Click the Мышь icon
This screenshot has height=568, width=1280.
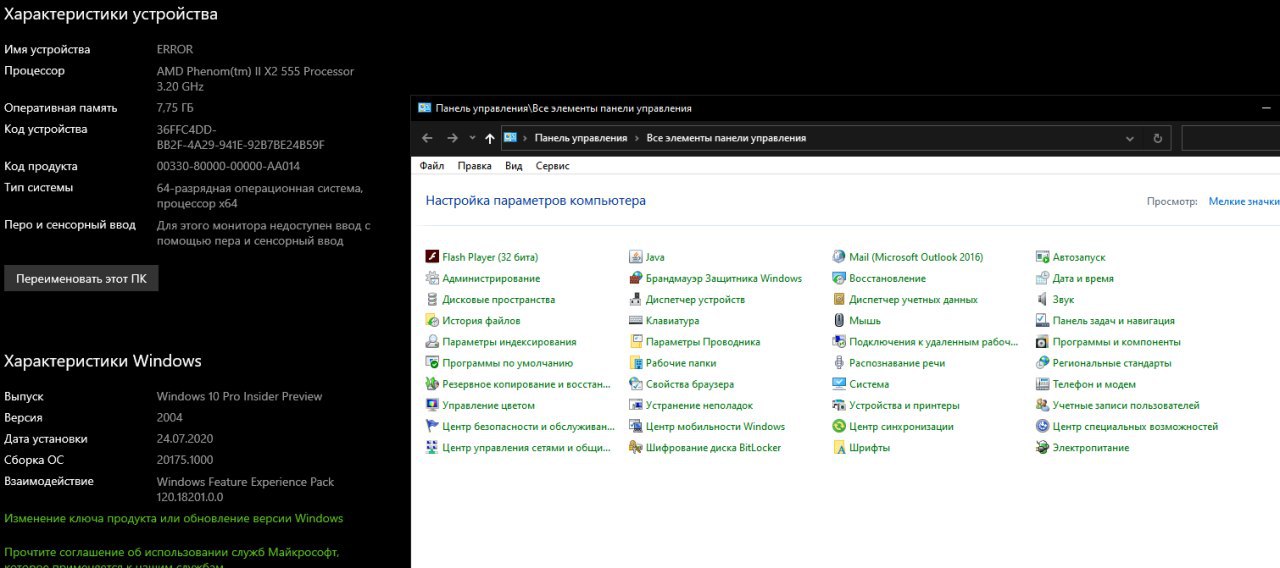click(x=839, y=321)
